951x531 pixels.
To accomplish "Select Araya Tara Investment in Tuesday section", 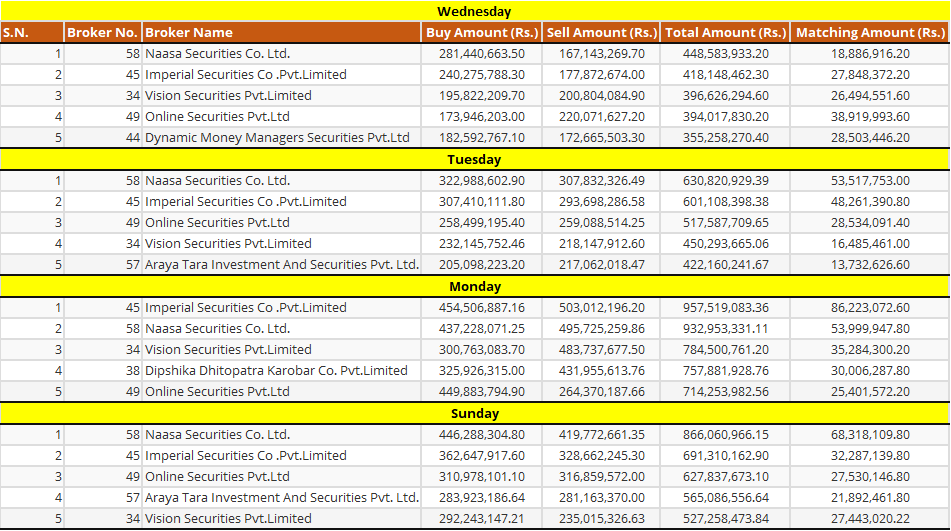I will 281,265.
